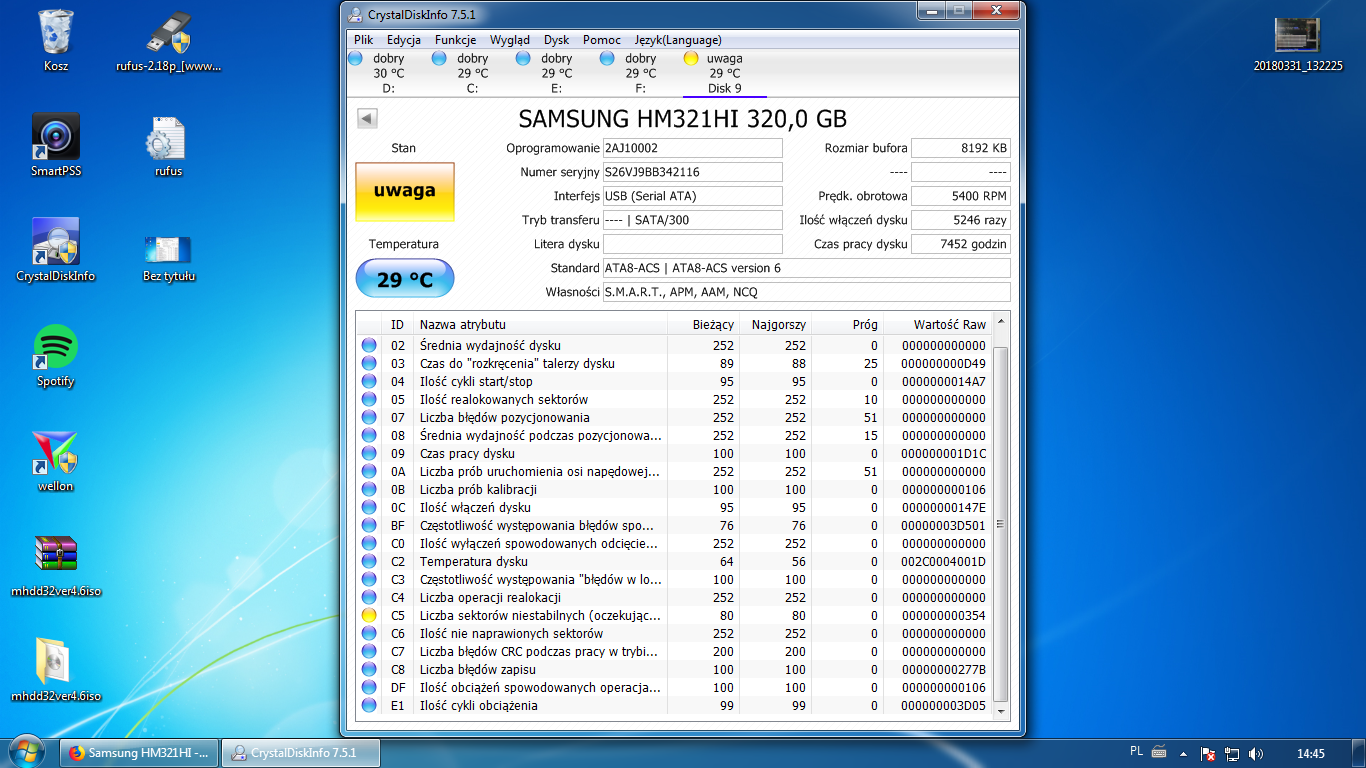Click the Oprogramowanie firmware field
This screenshot has width=1366, height=768.
pos(692,148)
